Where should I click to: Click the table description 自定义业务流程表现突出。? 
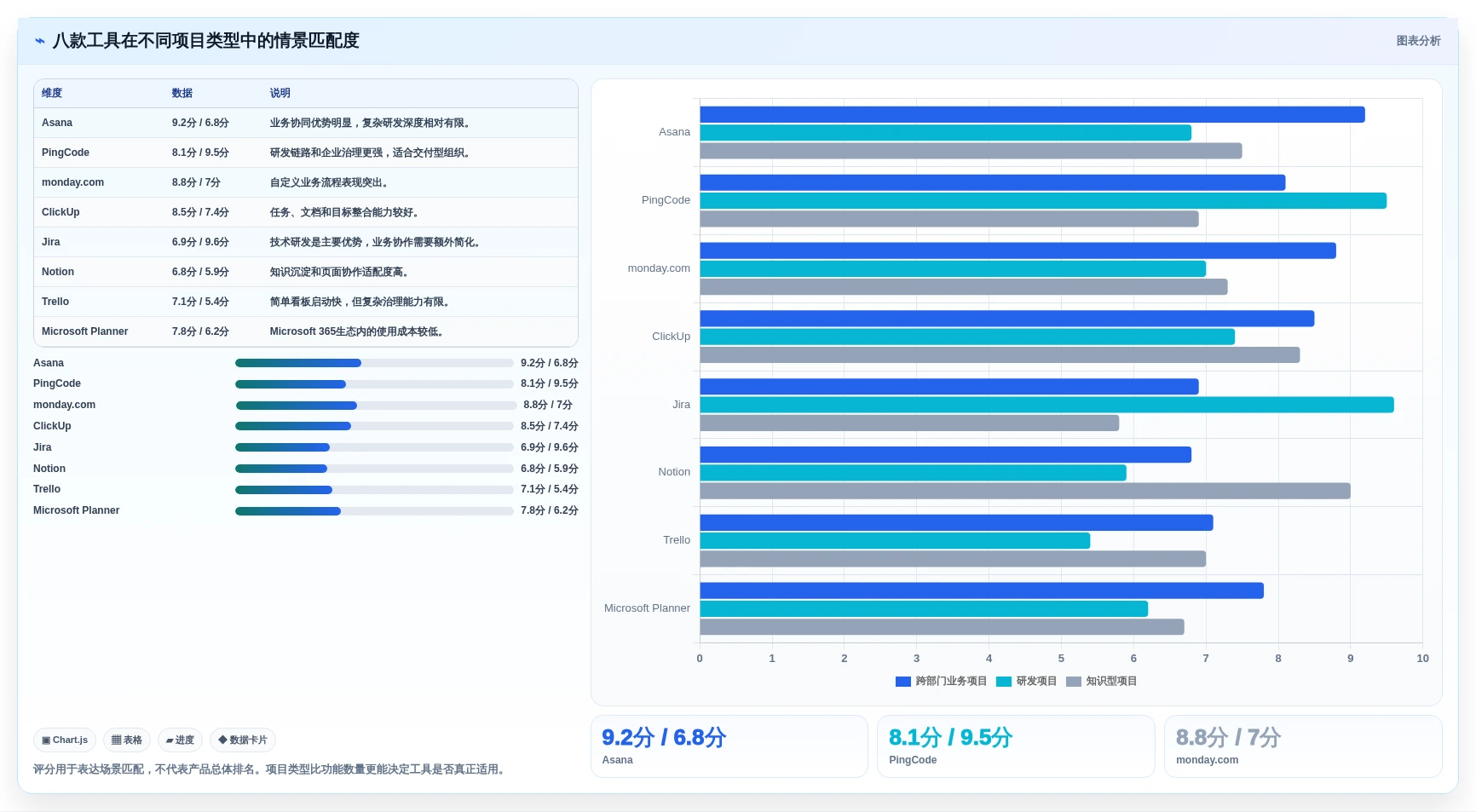(x=331, y=182)
